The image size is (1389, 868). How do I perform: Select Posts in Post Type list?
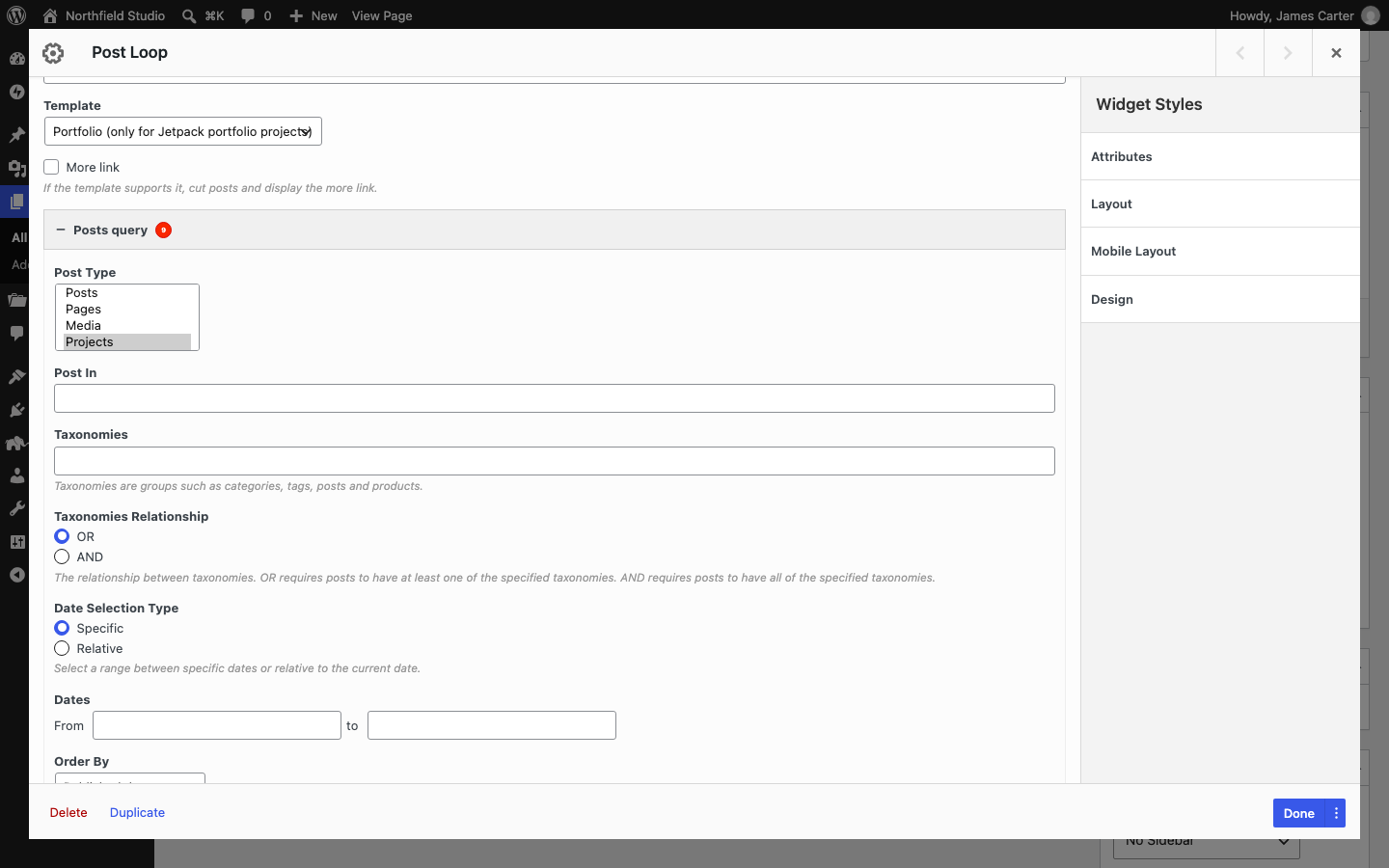click(127, 292)
